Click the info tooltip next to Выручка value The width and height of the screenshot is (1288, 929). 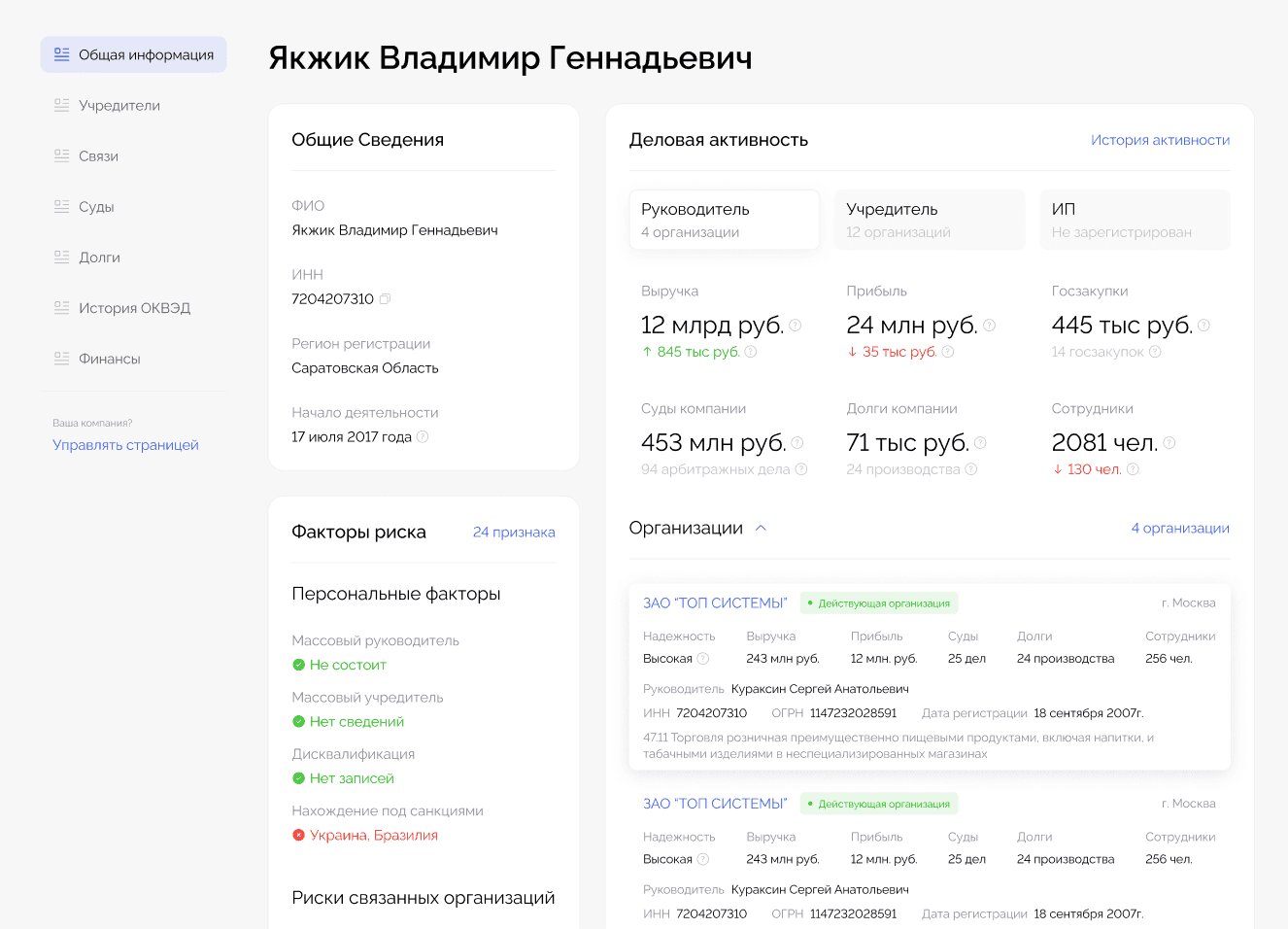click(x=796, y=325)
